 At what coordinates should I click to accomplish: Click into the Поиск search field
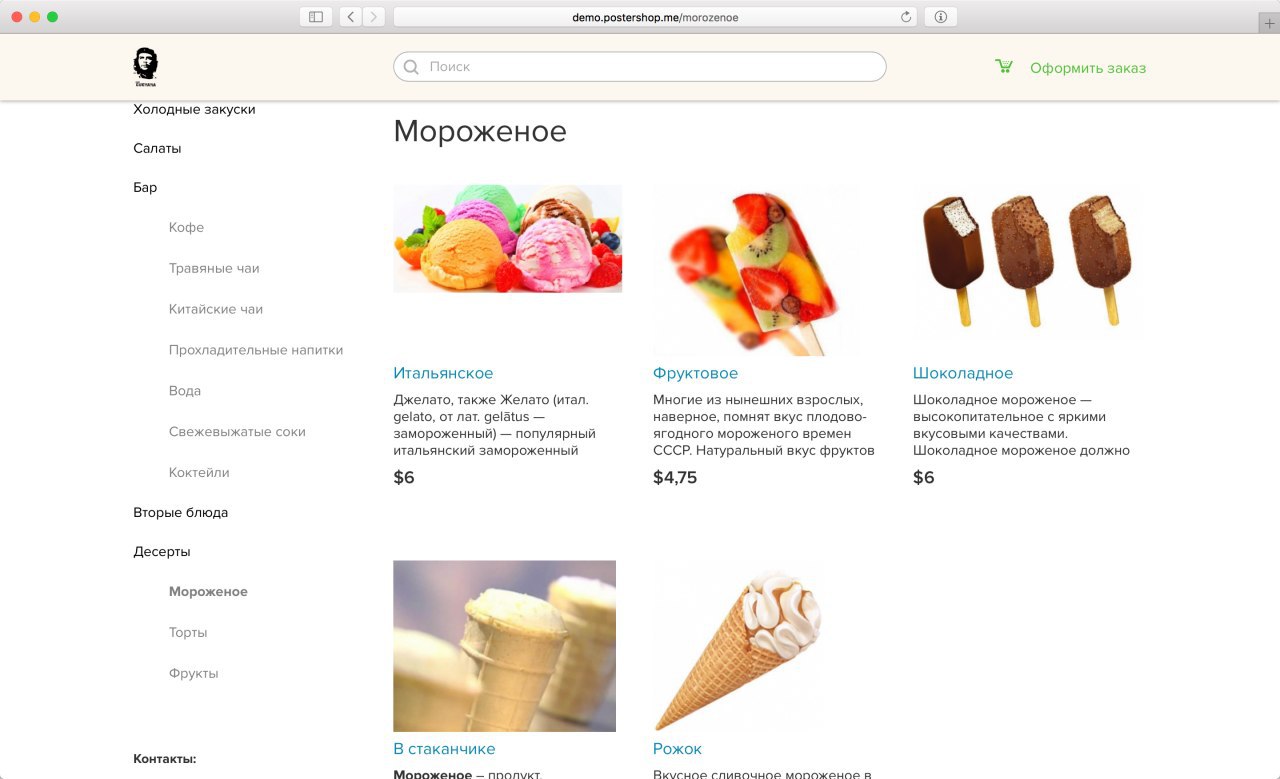[640, 67]
